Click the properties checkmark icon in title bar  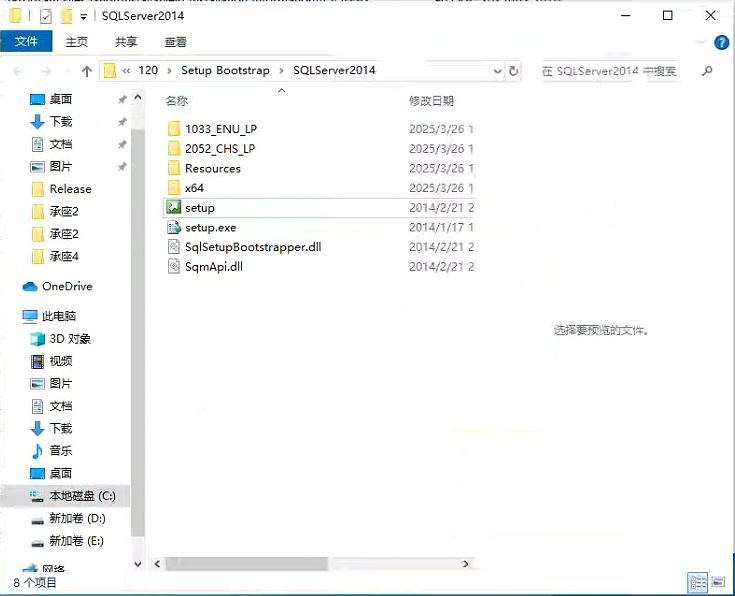[x=45, y=16]
